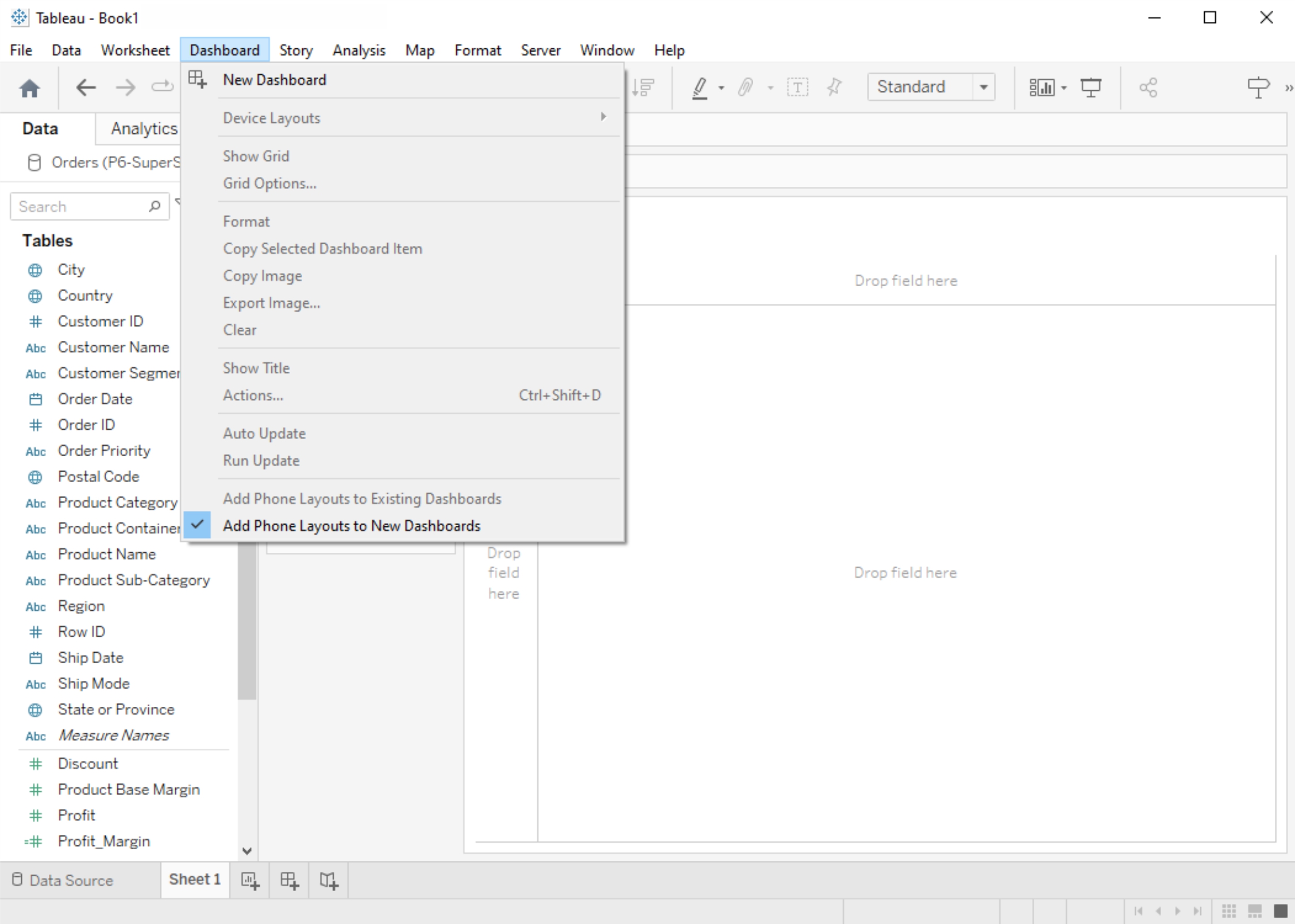Click the Show Sheet Sorter grid icon
1295x924 pixels.
[1229, 911]
